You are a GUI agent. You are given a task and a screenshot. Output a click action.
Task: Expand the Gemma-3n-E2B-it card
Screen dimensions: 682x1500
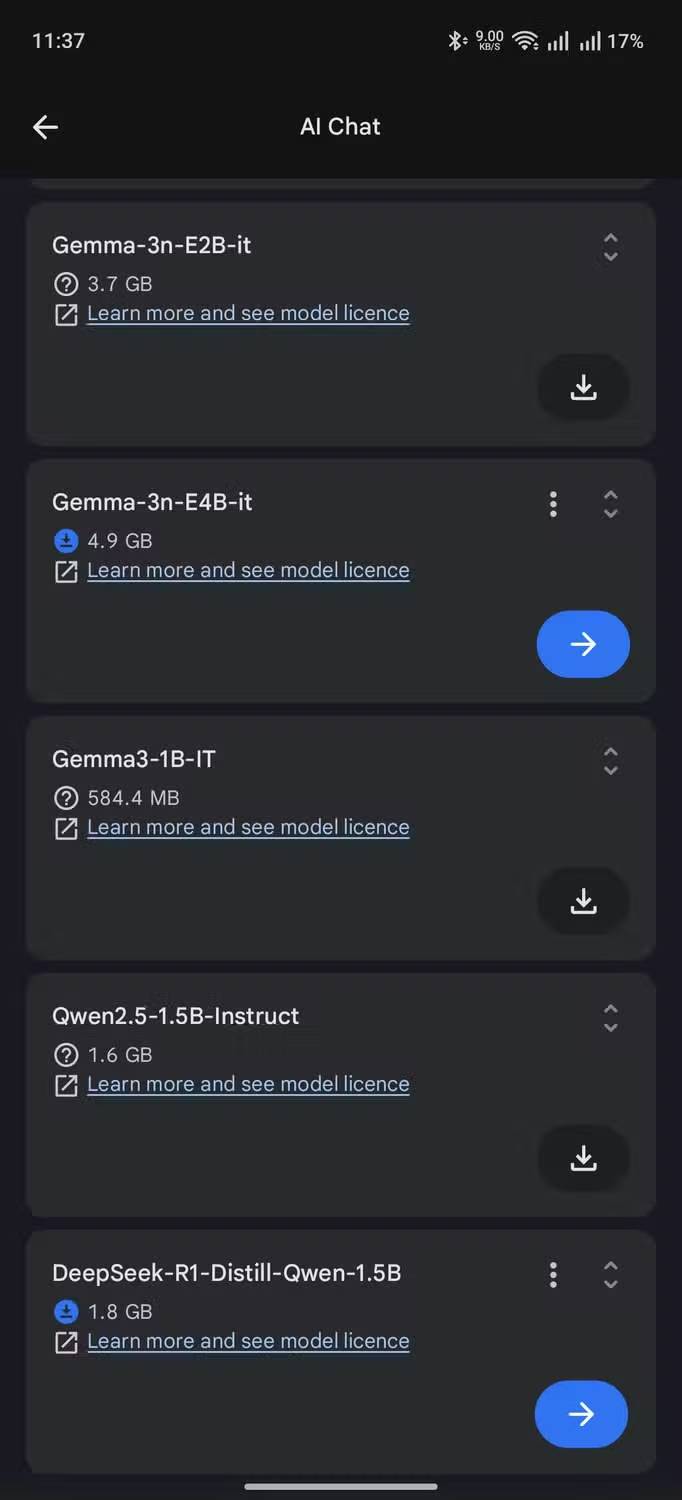pyautogui.click(x=611, y=247)
